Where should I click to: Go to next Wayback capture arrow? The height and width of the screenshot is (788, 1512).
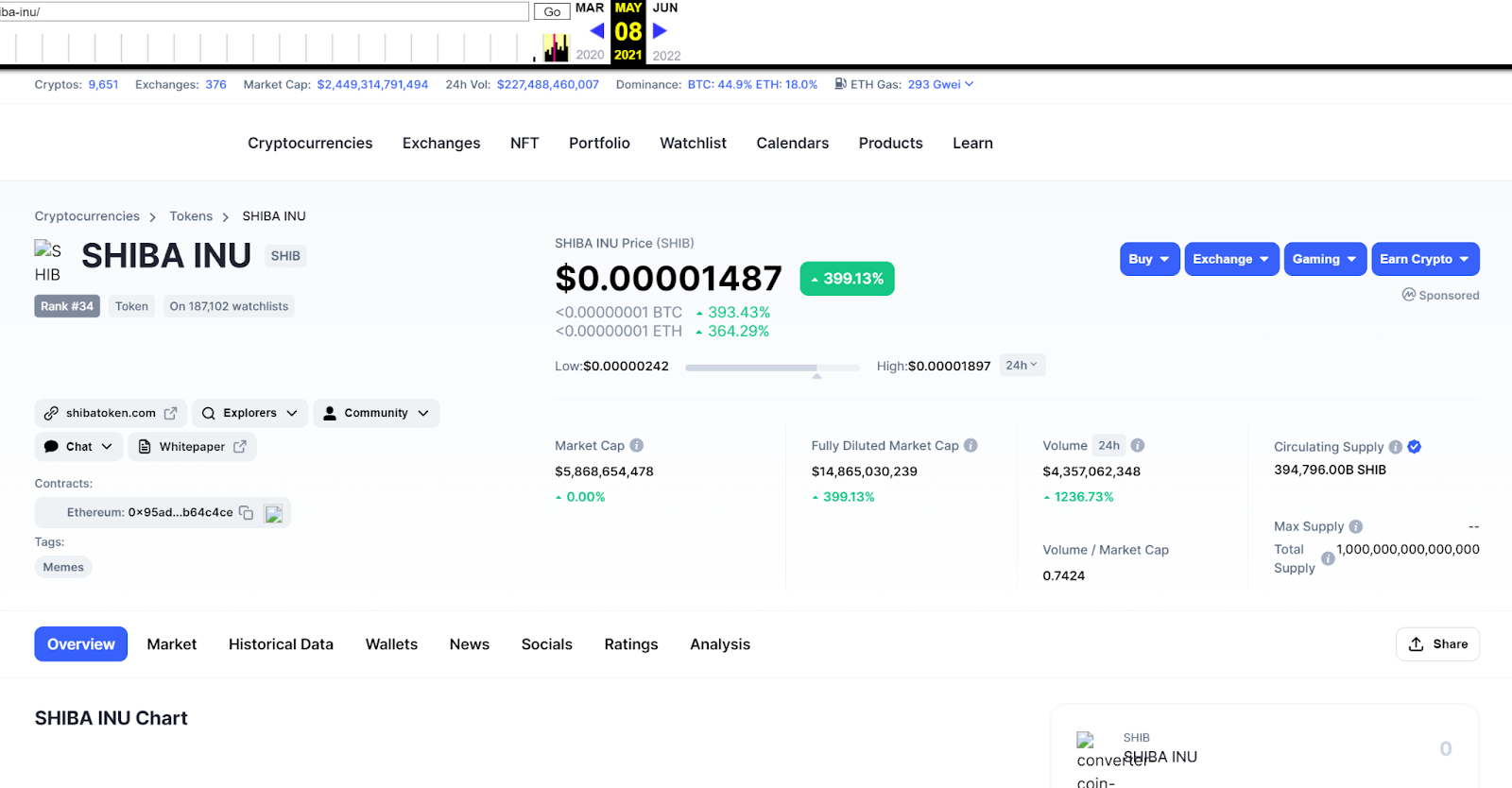coord(660,31)
